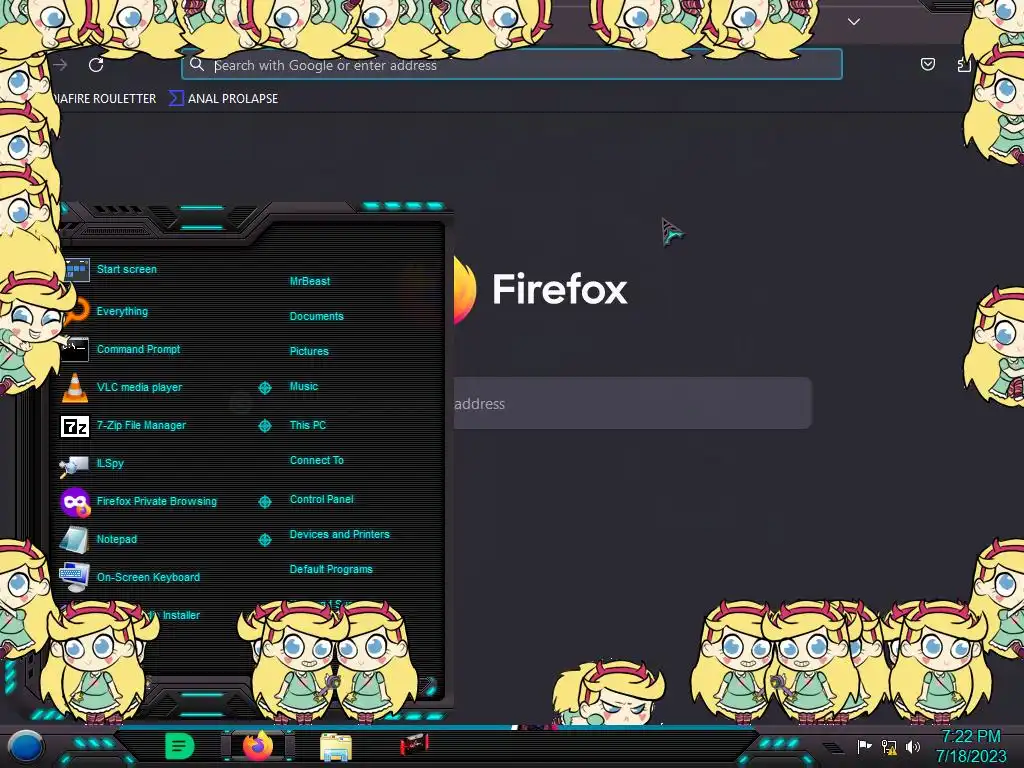Open the List all tabs chevron
The height and width of the screenshot is (768, 1024).
click(x=854, y=22)
